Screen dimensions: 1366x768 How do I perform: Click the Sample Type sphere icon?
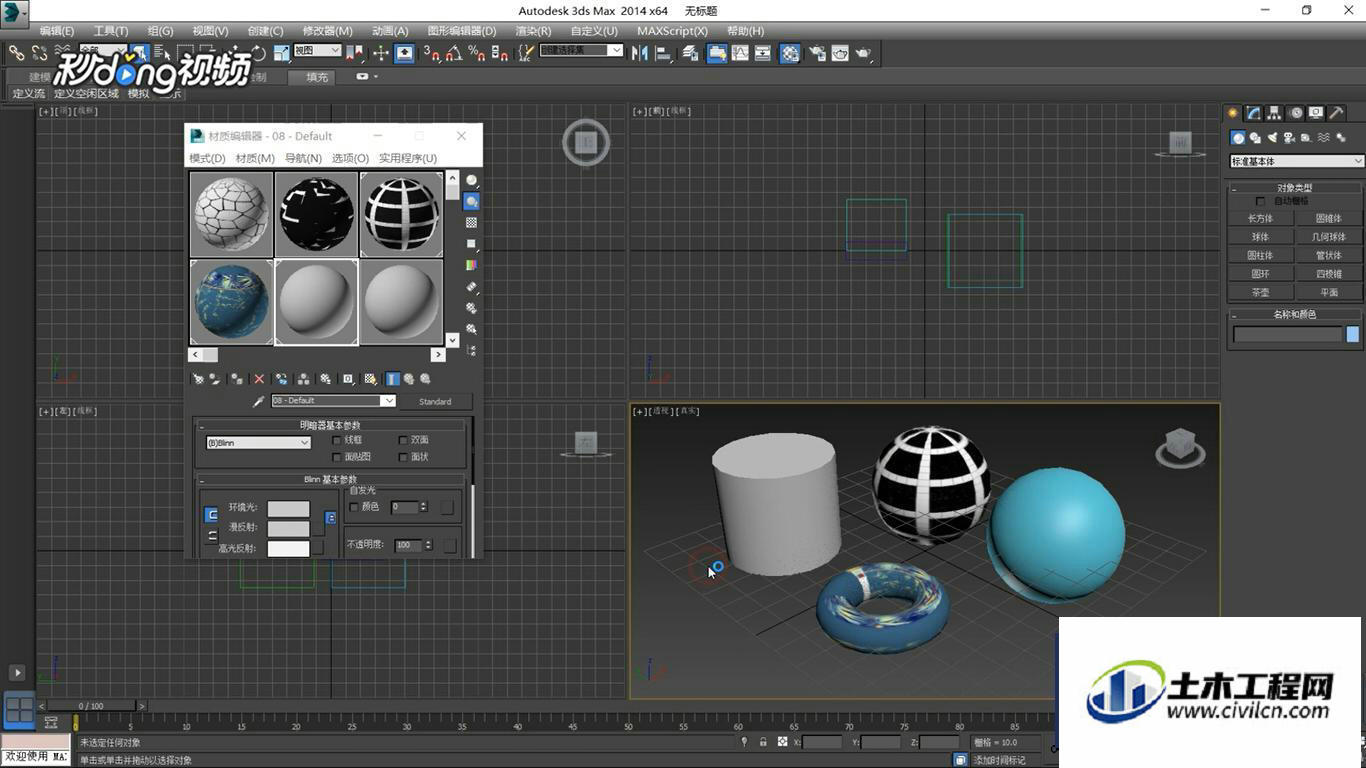(x=471, y=181)
